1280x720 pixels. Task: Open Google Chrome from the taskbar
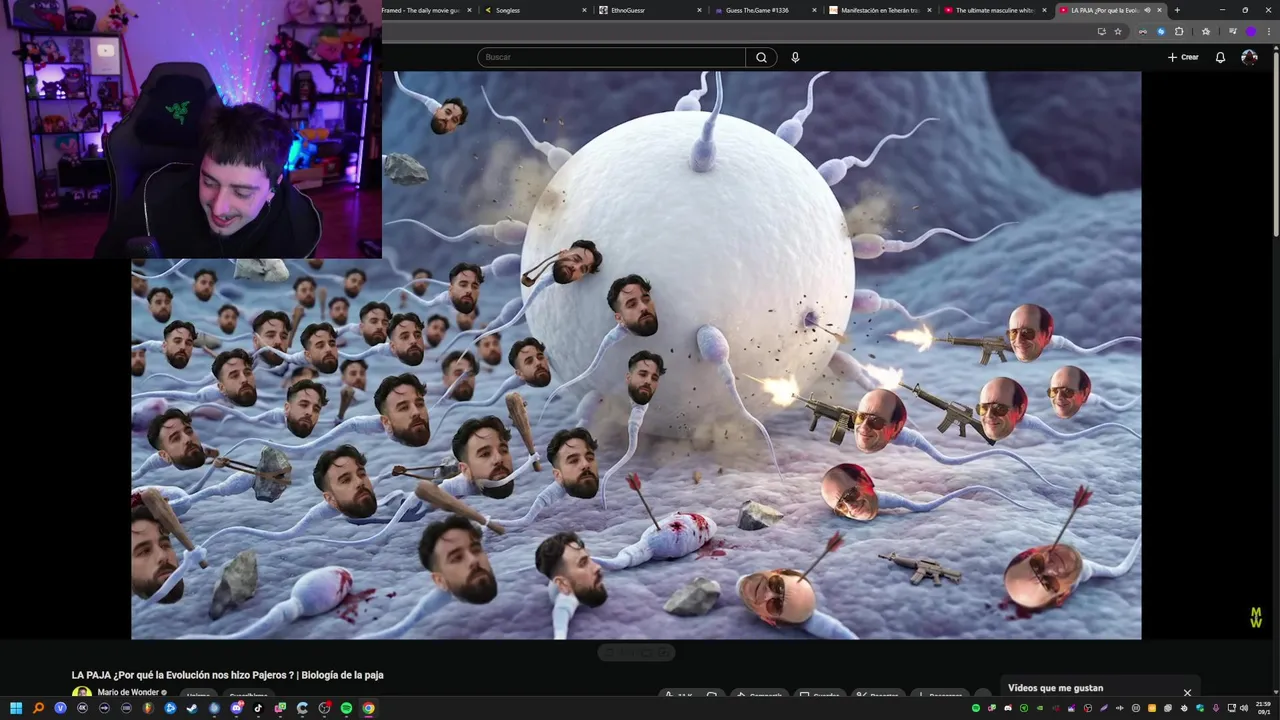(368, 708)
